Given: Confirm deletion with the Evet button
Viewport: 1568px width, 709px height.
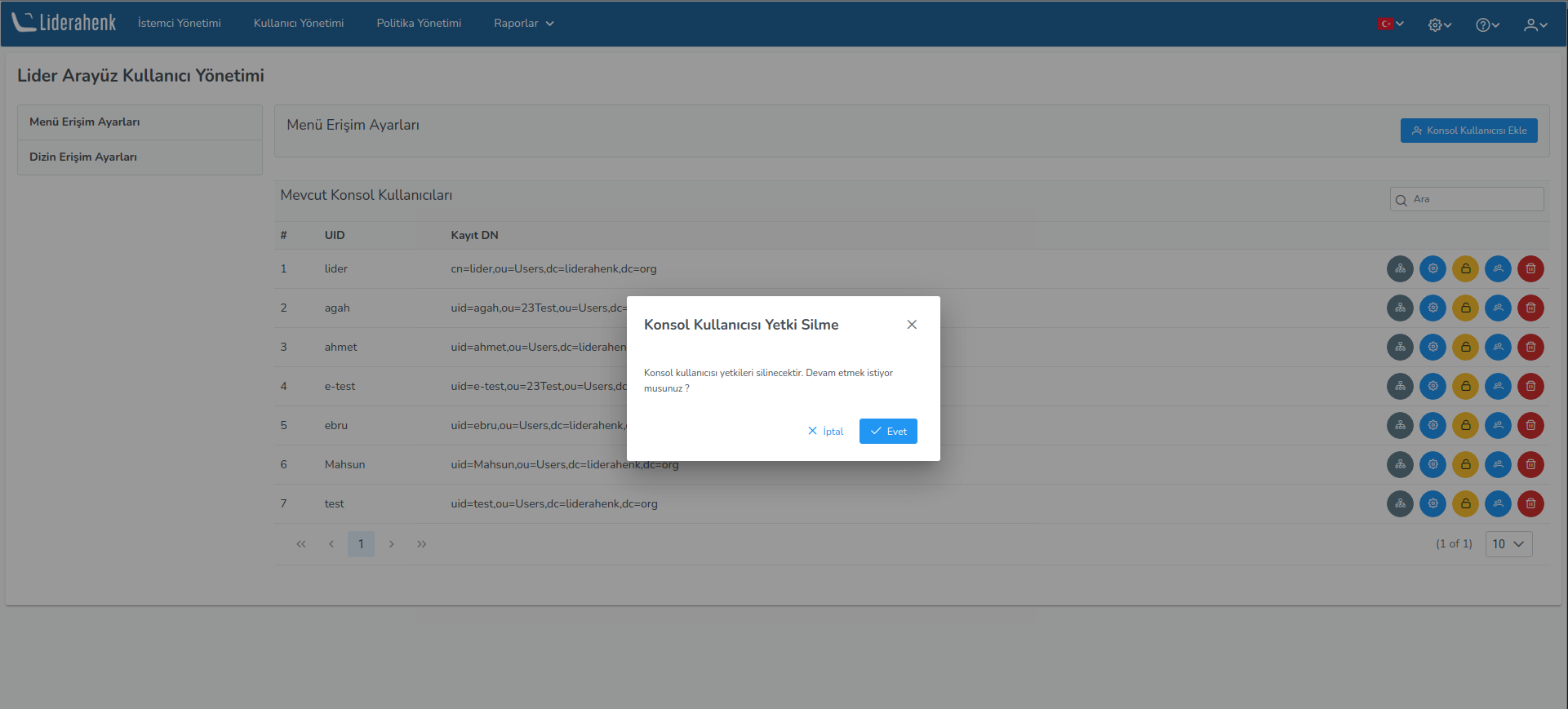Looking at the screenshot, I should click(888, 432).
